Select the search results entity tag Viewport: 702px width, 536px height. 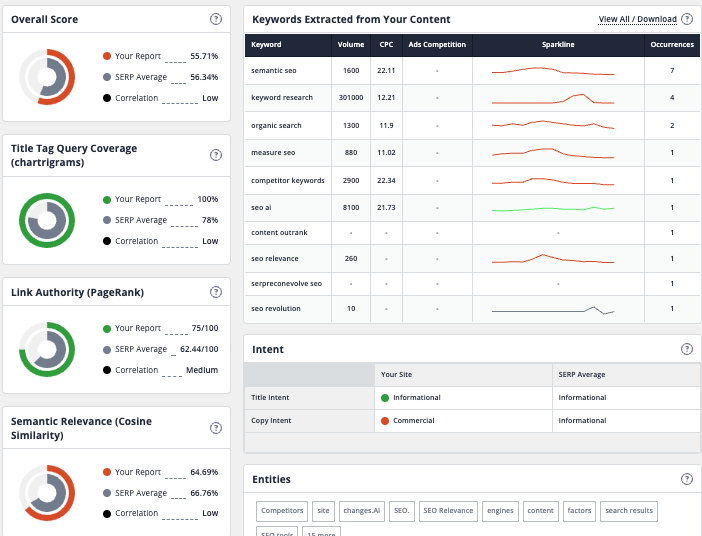click(629, 511)
